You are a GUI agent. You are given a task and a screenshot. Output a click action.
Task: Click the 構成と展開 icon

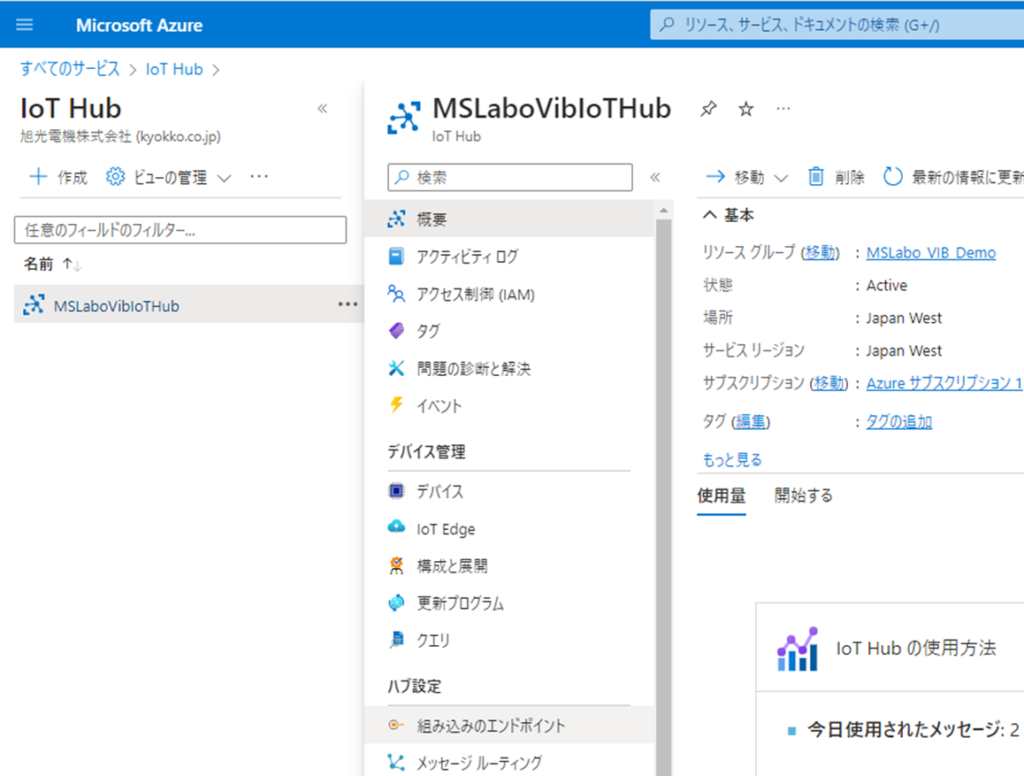point(396,565)
